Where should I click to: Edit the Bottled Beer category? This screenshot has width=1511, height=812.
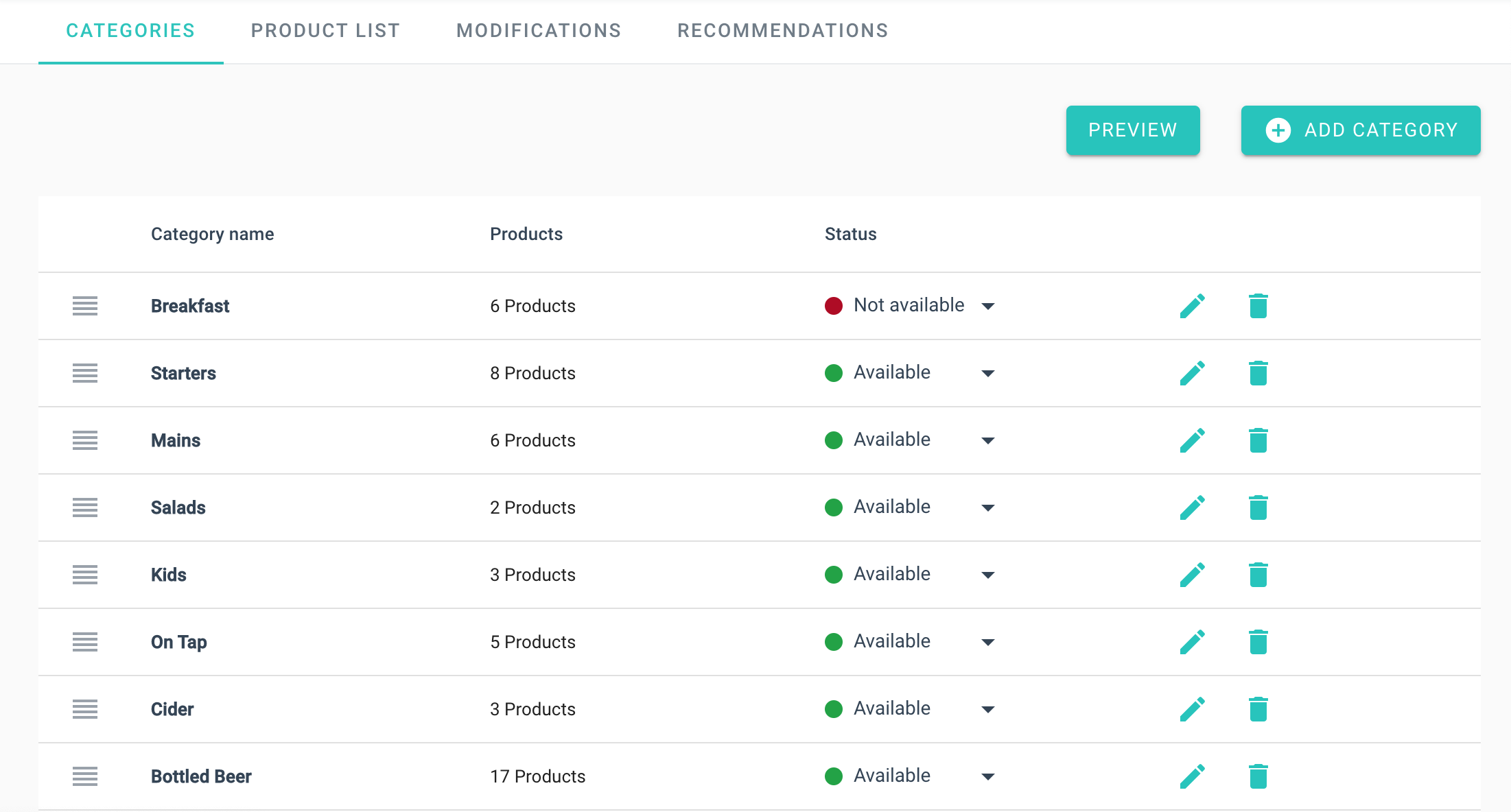1192,776
